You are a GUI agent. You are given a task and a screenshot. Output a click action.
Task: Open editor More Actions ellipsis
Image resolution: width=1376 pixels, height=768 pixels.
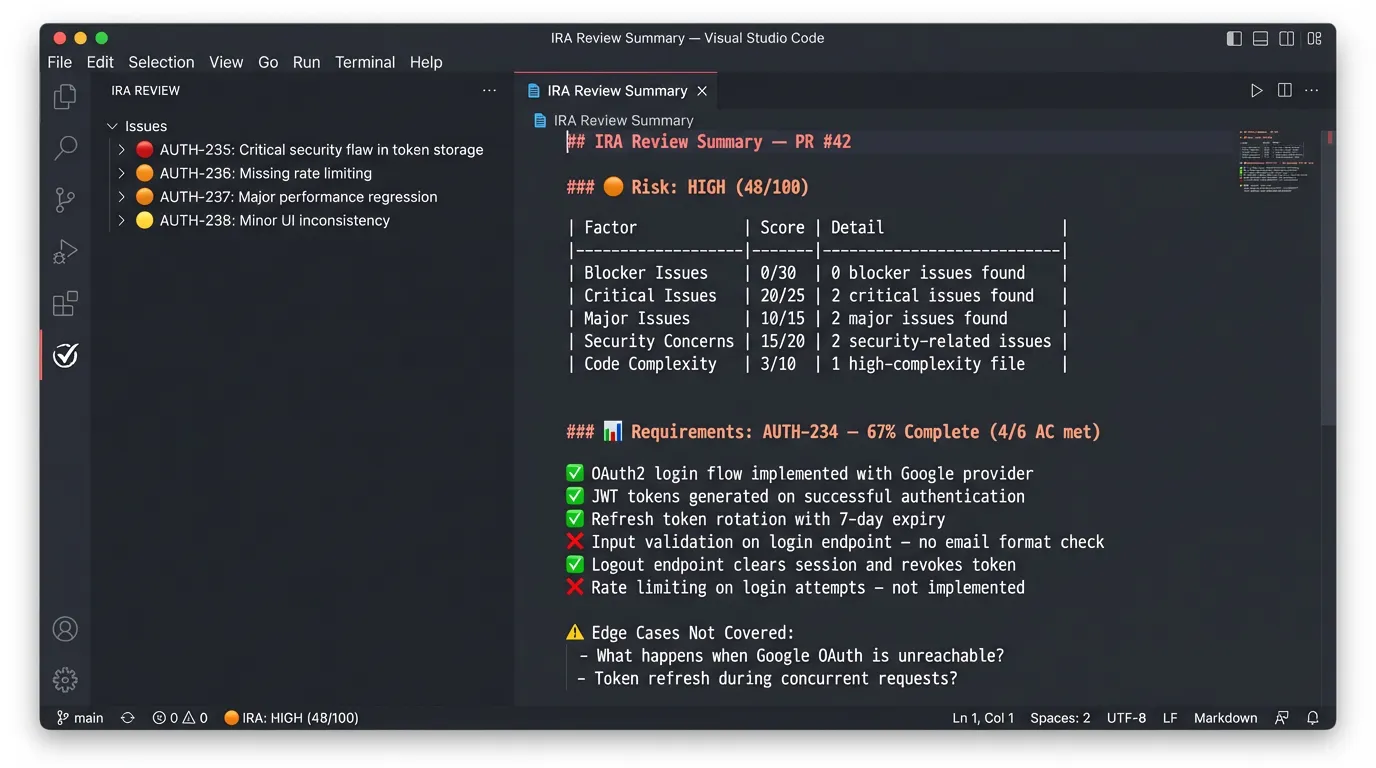[x=1312, y=90]
